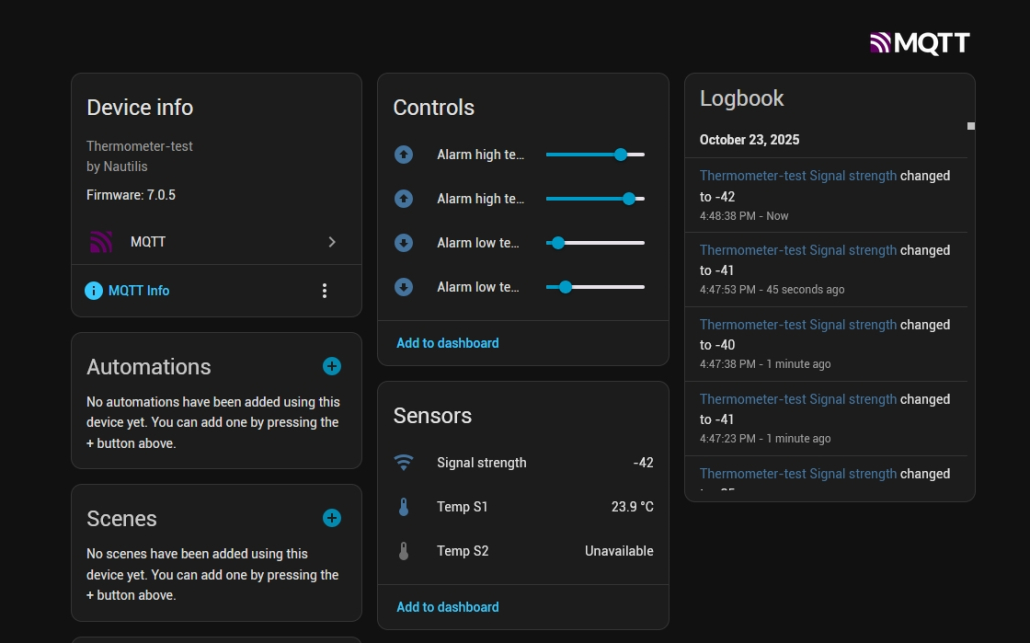Open the three-dot menu next to MQTT Info

(x=324, y=291)
